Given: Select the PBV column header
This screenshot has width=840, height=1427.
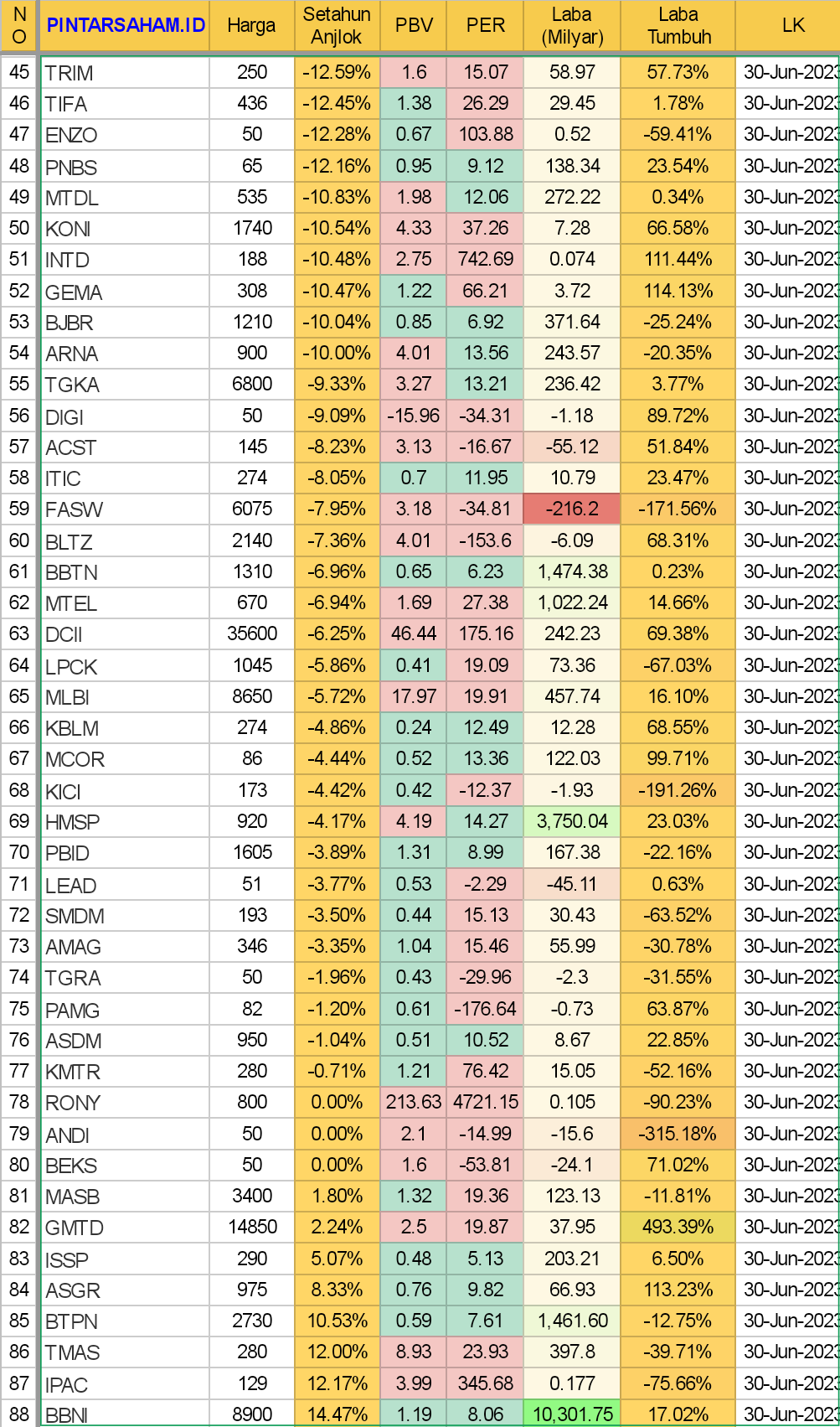Looking at the screenshot, I should point(414,25).
